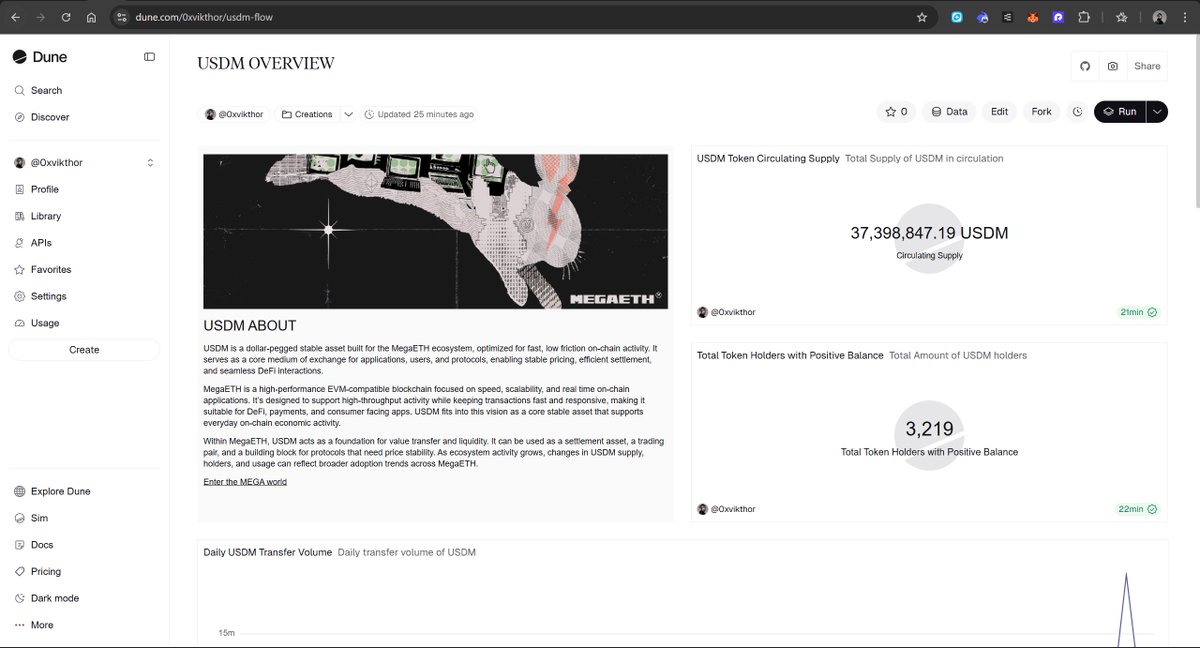Click the USDM OVERVIEW heading
The width and height of the screenshot is (1200, 648).
(x=266, y=64)
